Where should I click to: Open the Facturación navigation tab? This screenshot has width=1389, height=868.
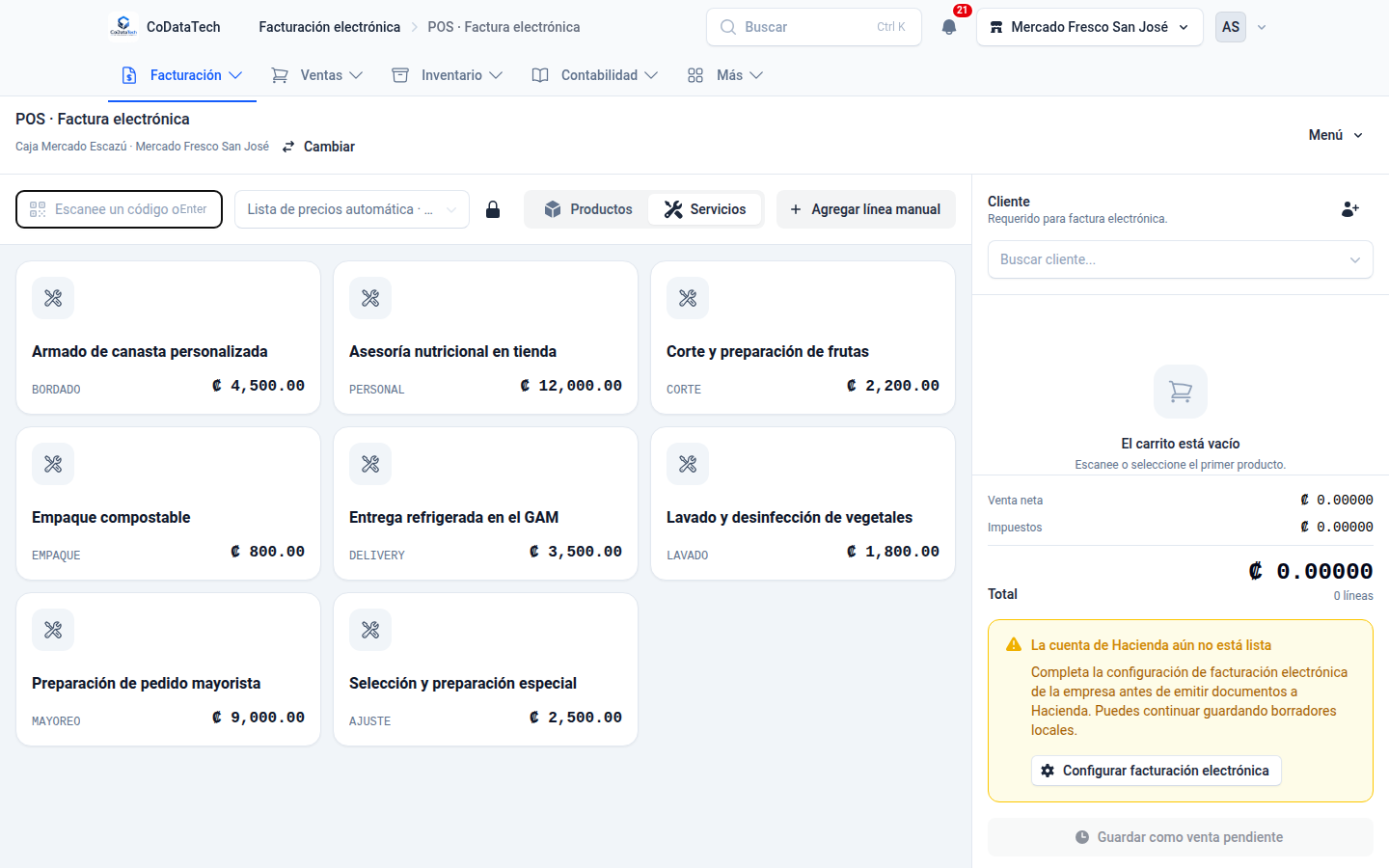coord(182,75)
